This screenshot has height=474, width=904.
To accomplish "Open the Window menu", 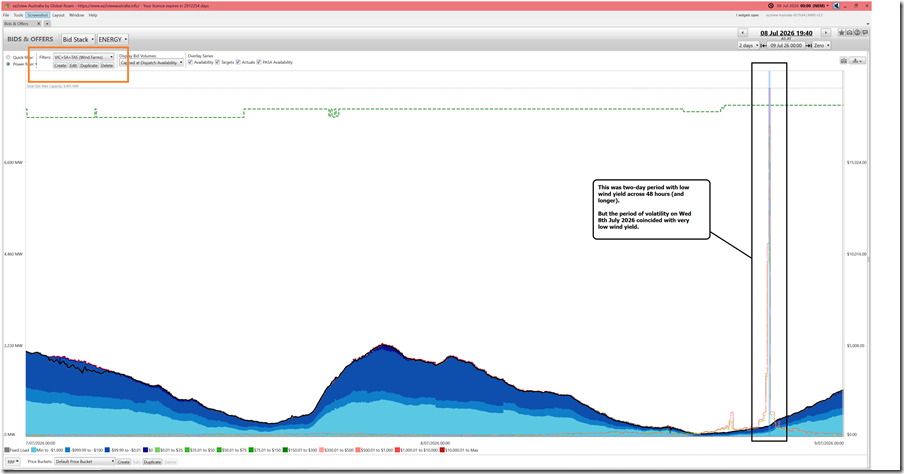I will [77, 15].
